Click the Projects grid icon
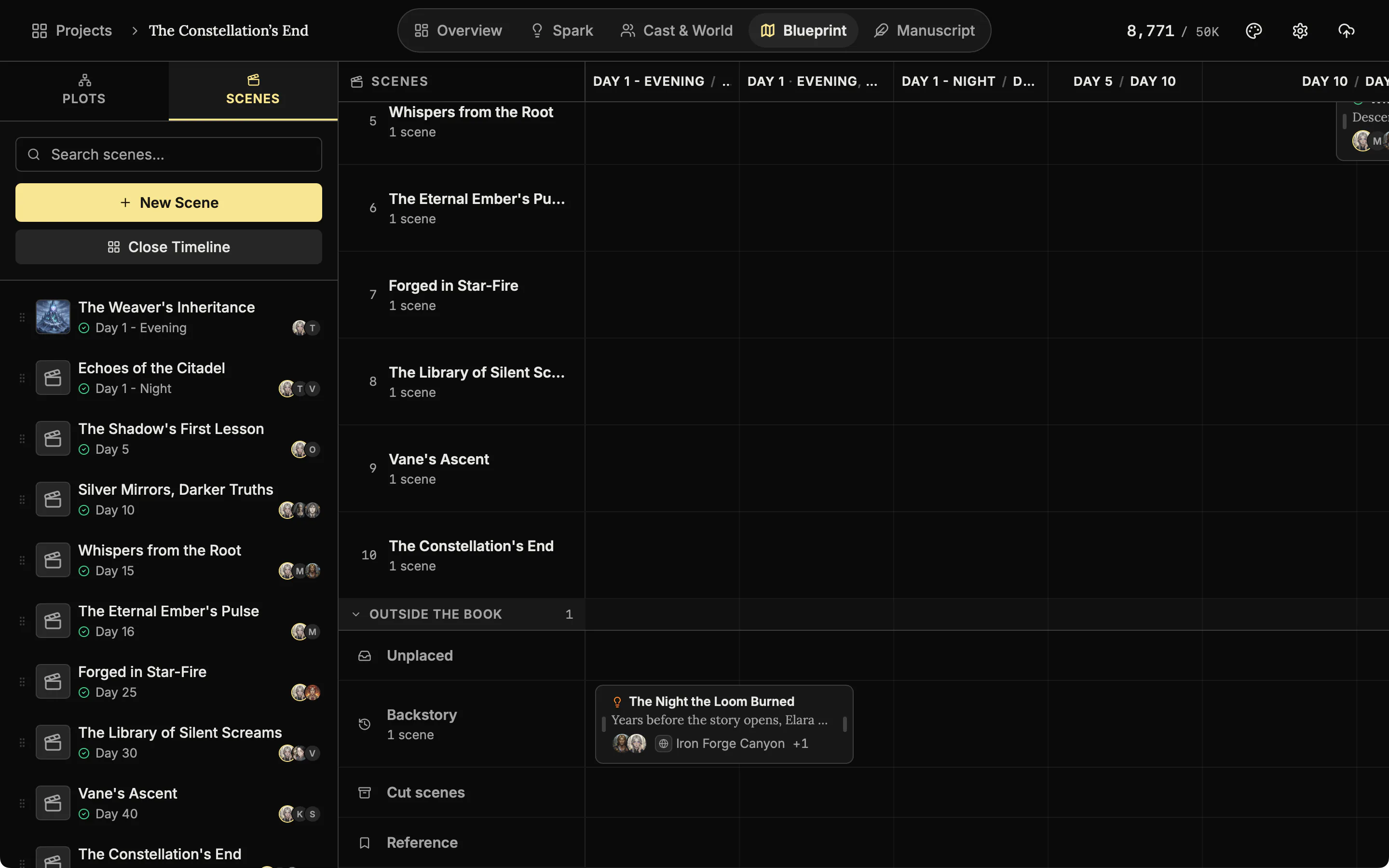Viewport: 1389px width, 868px height. (x=39, y=30)
